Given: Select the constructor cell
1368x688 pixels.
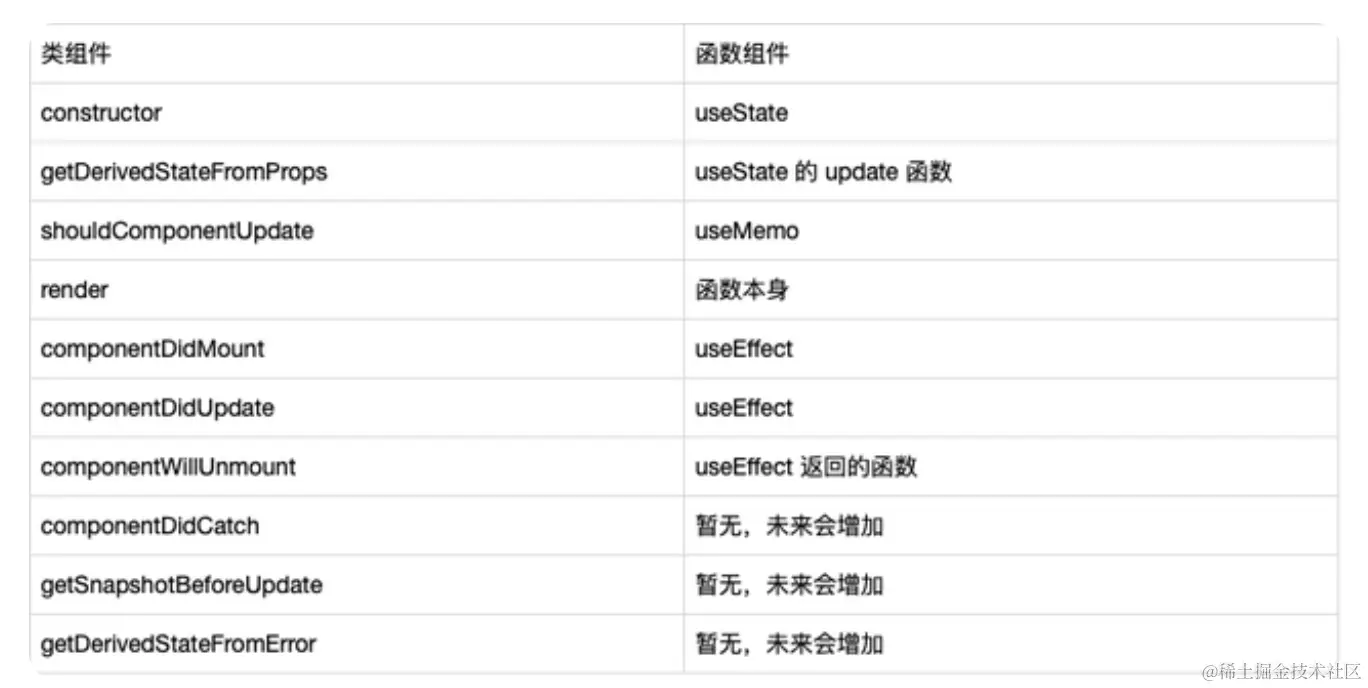Looking at the screenshot, I should coord(101,113).
